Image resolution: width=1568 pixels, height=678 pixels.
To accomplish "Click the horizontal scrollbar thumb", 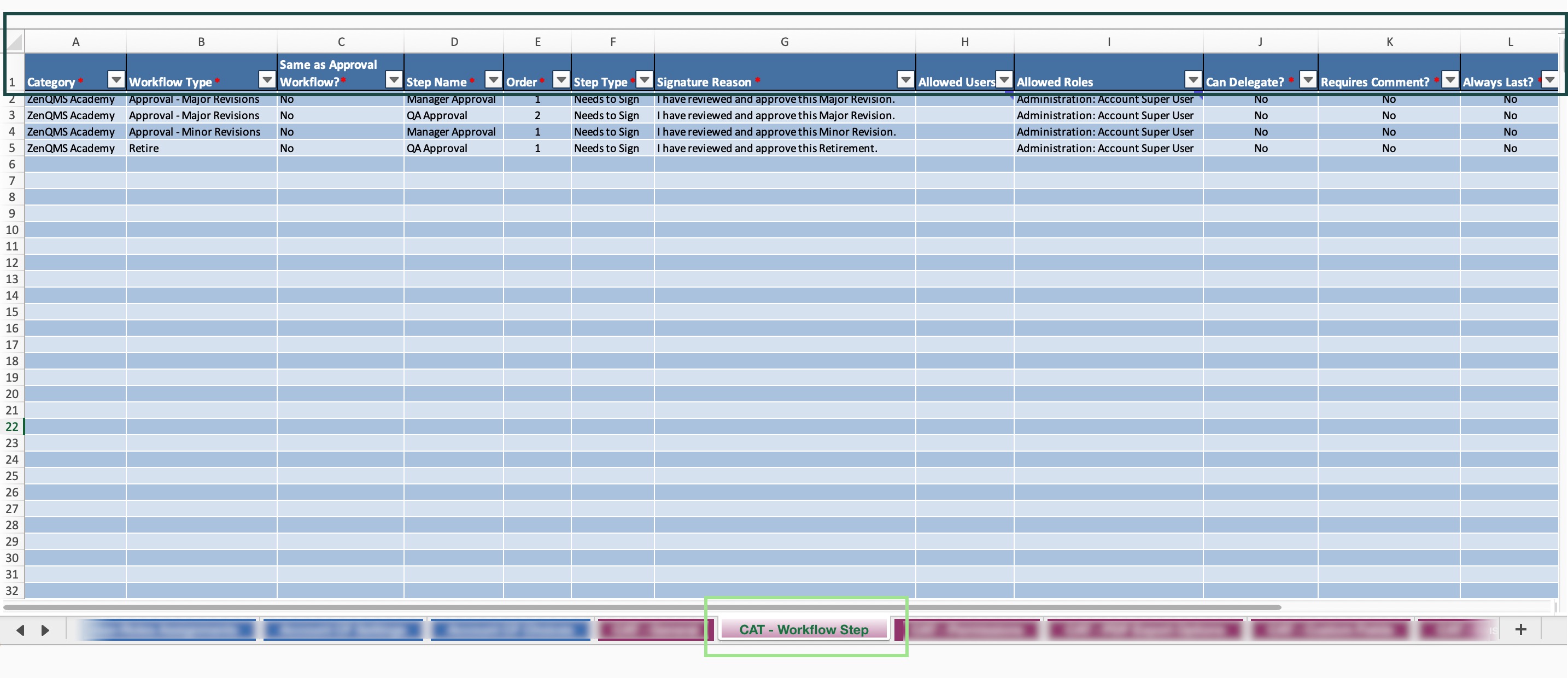I will coord(642,607).
